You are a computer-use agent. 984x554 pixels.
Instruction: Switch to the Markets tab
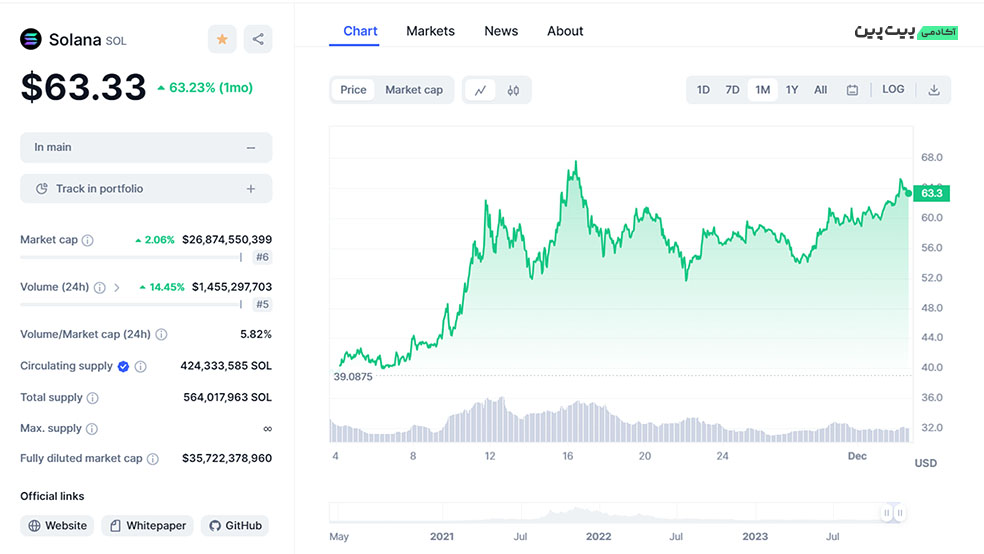pyautogui.click(x=430, y=31)
